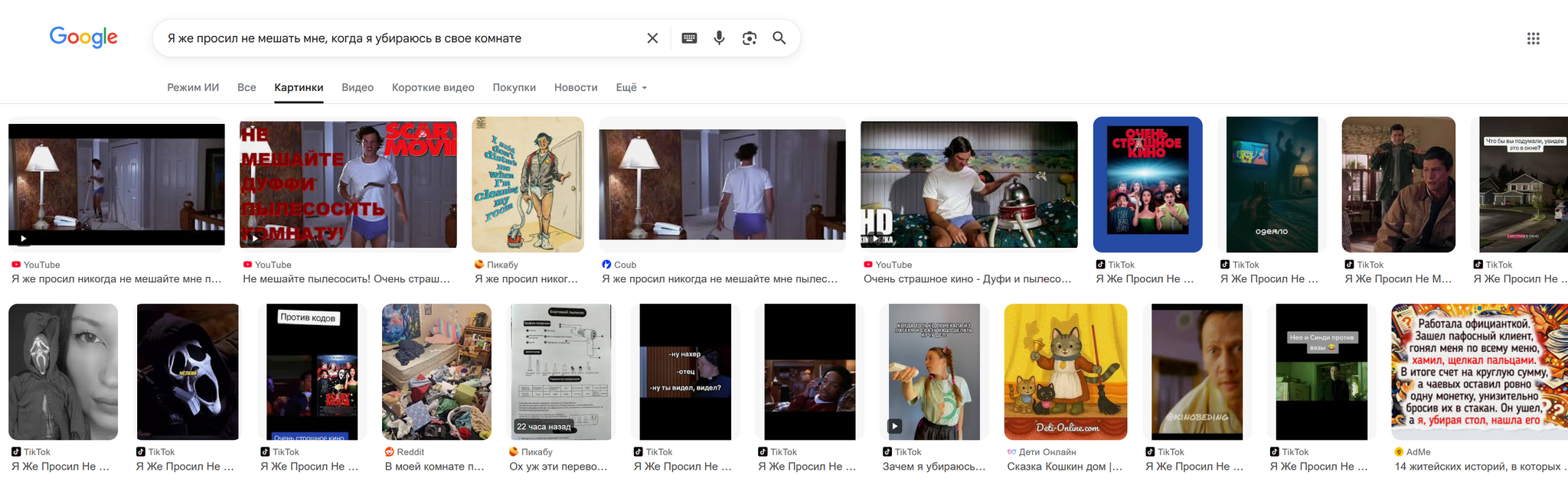The height and width of the screenshot is (485, 1568).
Task: Open the Сказка Кошкин дом result link
Action: click(x=1064, y=467)
